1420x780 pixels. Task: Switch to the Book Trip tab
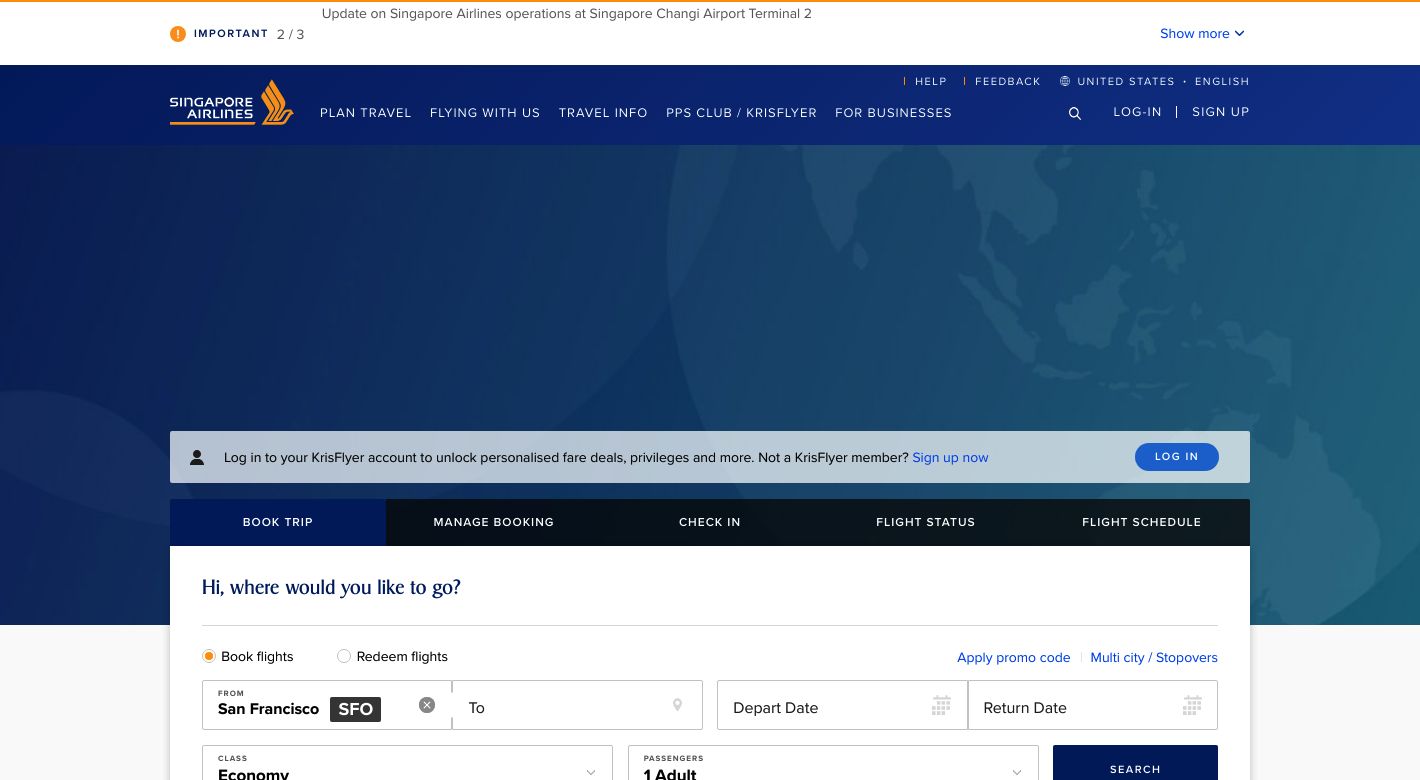click(x=278, y=522)
